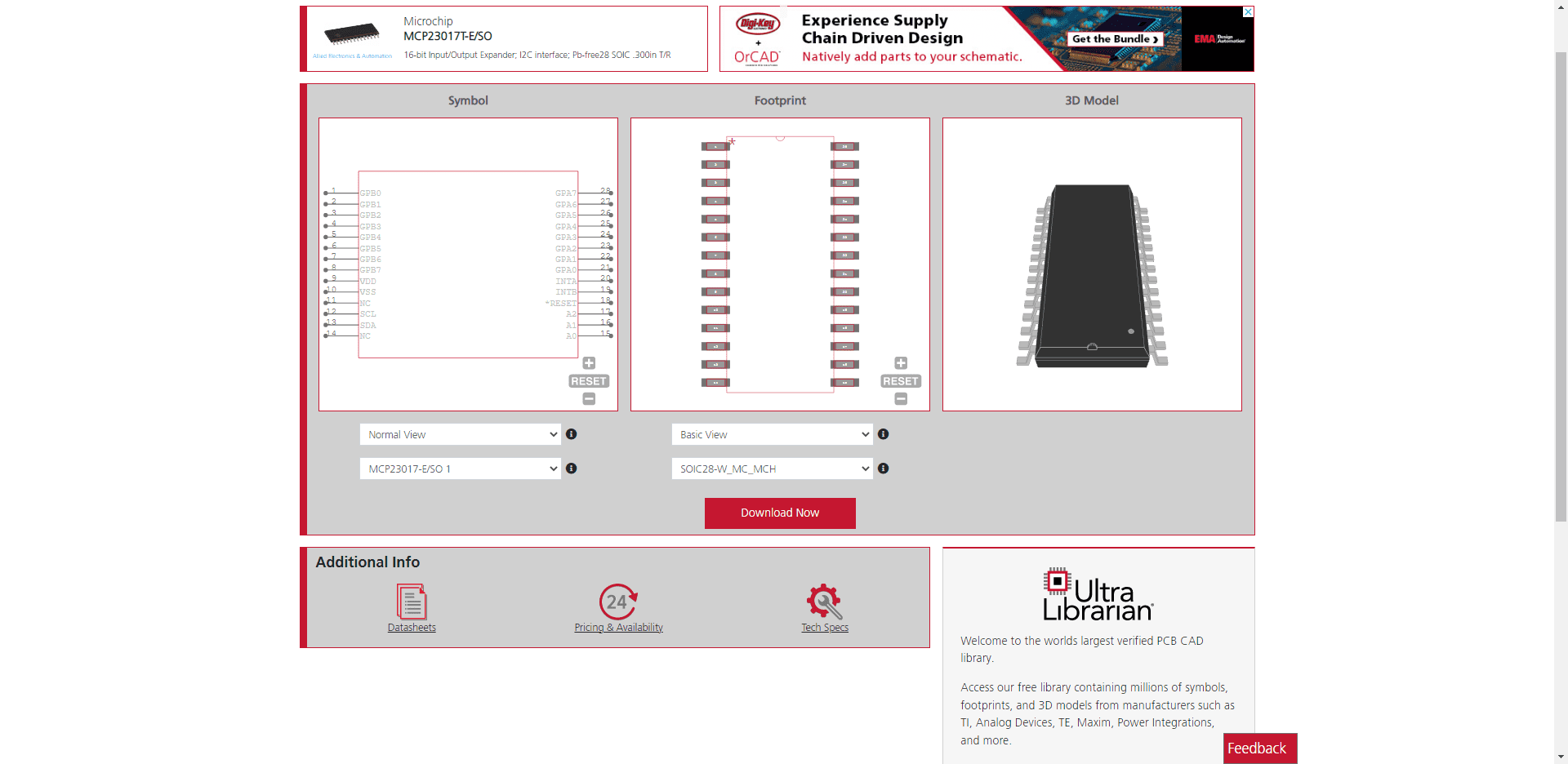Click the Download Now button
Image resolution: width=1568 pixels, height=764 pixels.
[780, 513]
